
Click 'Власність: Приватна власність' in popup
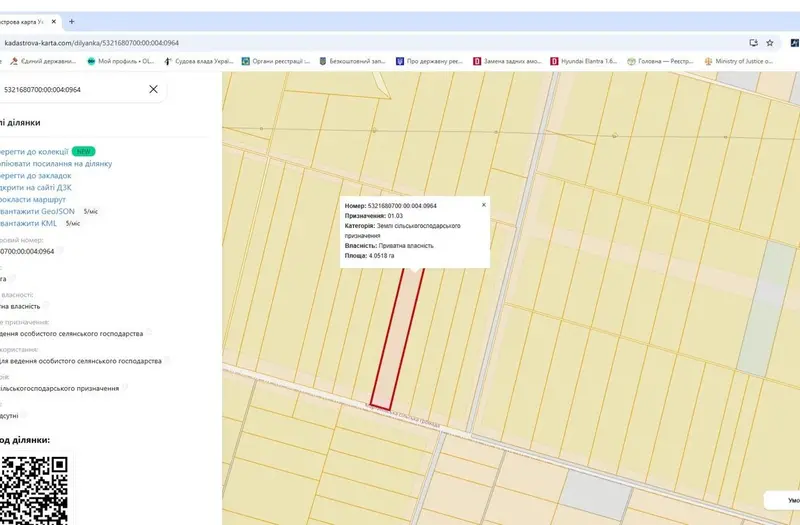(x=389, y=246)
